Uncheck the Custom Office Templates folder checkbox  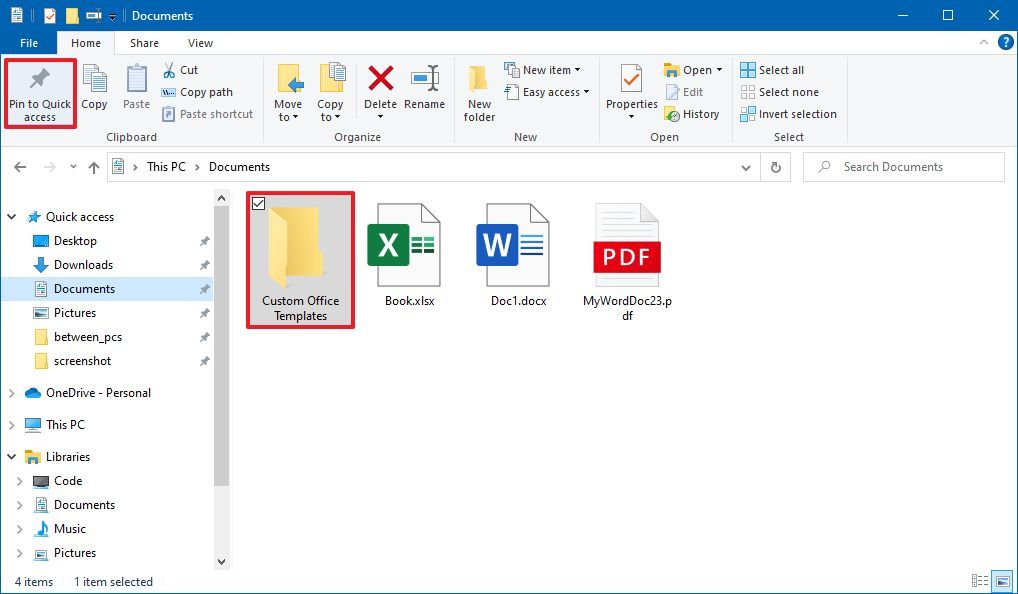pos(259,203)
